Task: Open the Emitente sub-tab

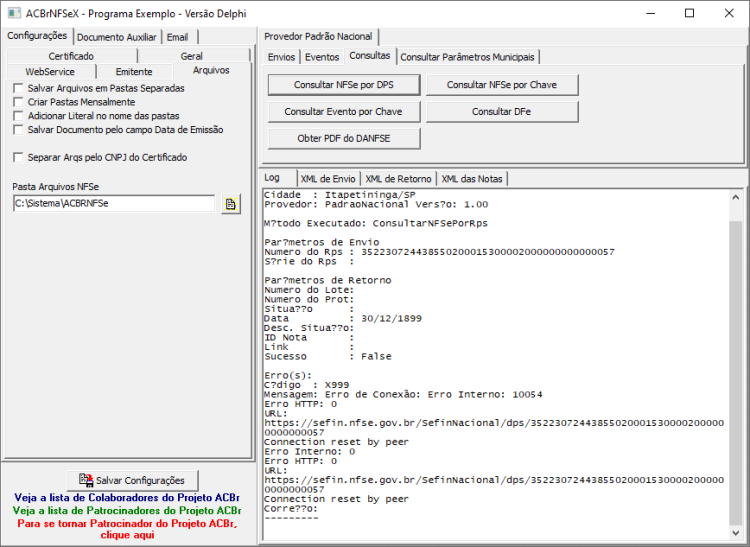Action: tap(134, 72)
